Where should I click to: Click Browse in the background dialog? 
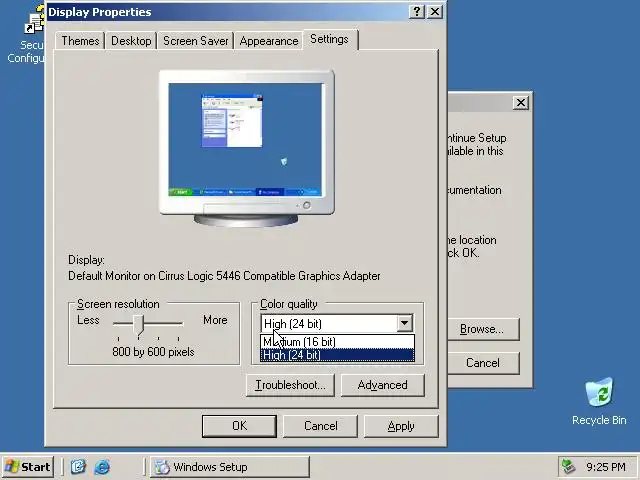click(x=483, y=329)
